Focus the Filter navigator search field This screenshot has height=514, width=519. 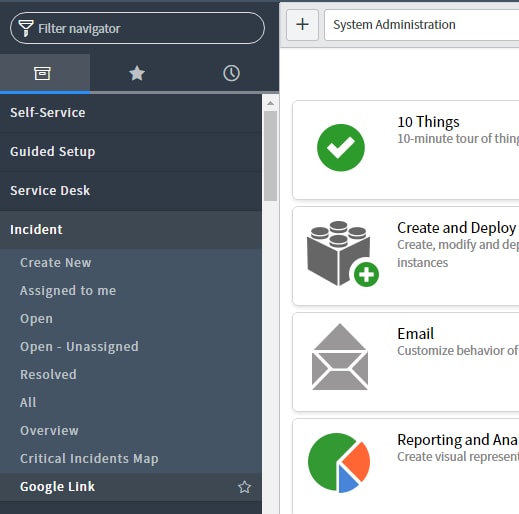point(137,28)
